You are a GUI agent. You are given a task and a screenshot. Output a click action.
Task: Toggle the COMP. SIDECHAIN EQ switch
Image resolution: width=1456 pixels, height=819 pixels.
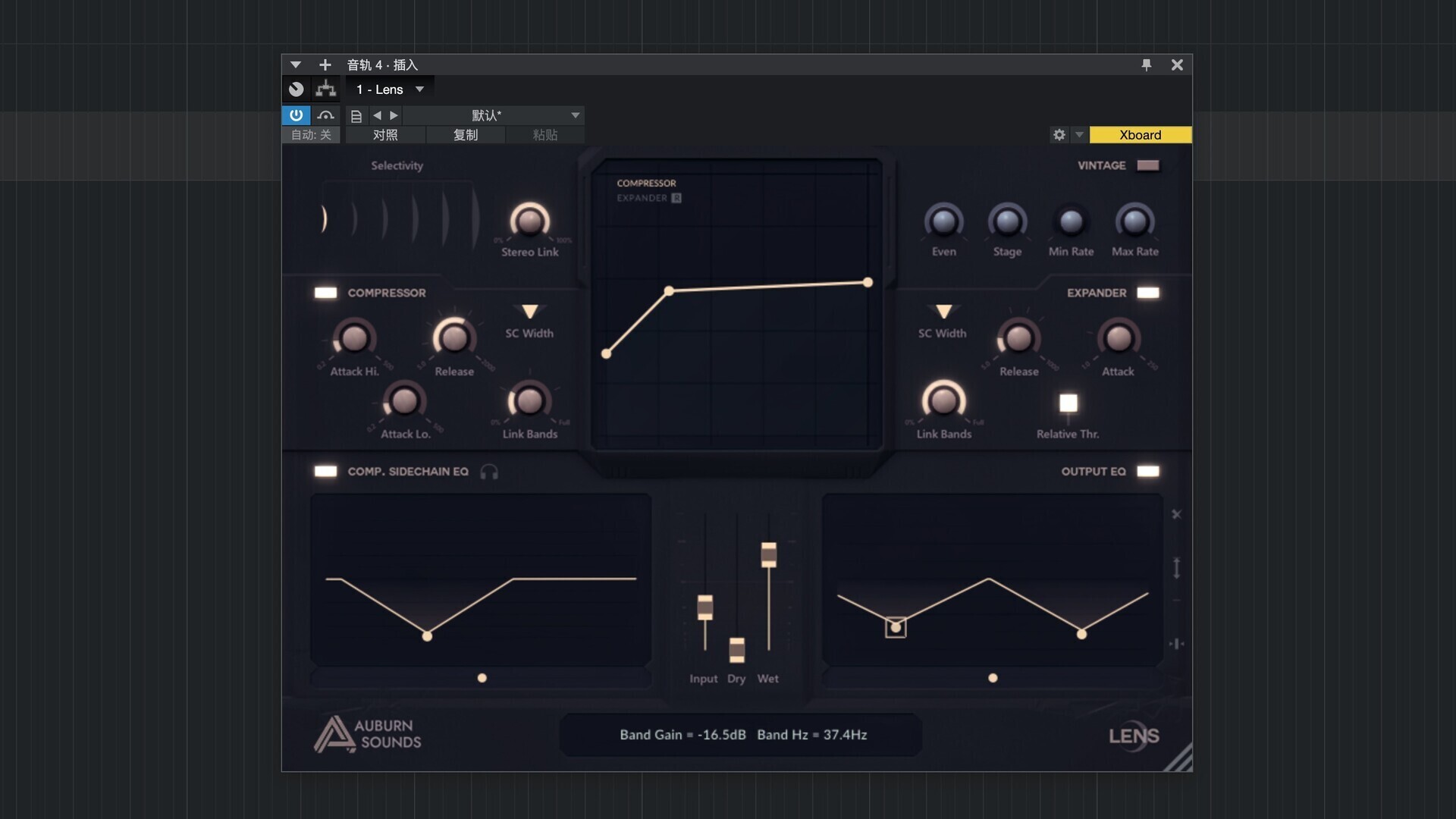click(326, 472)
